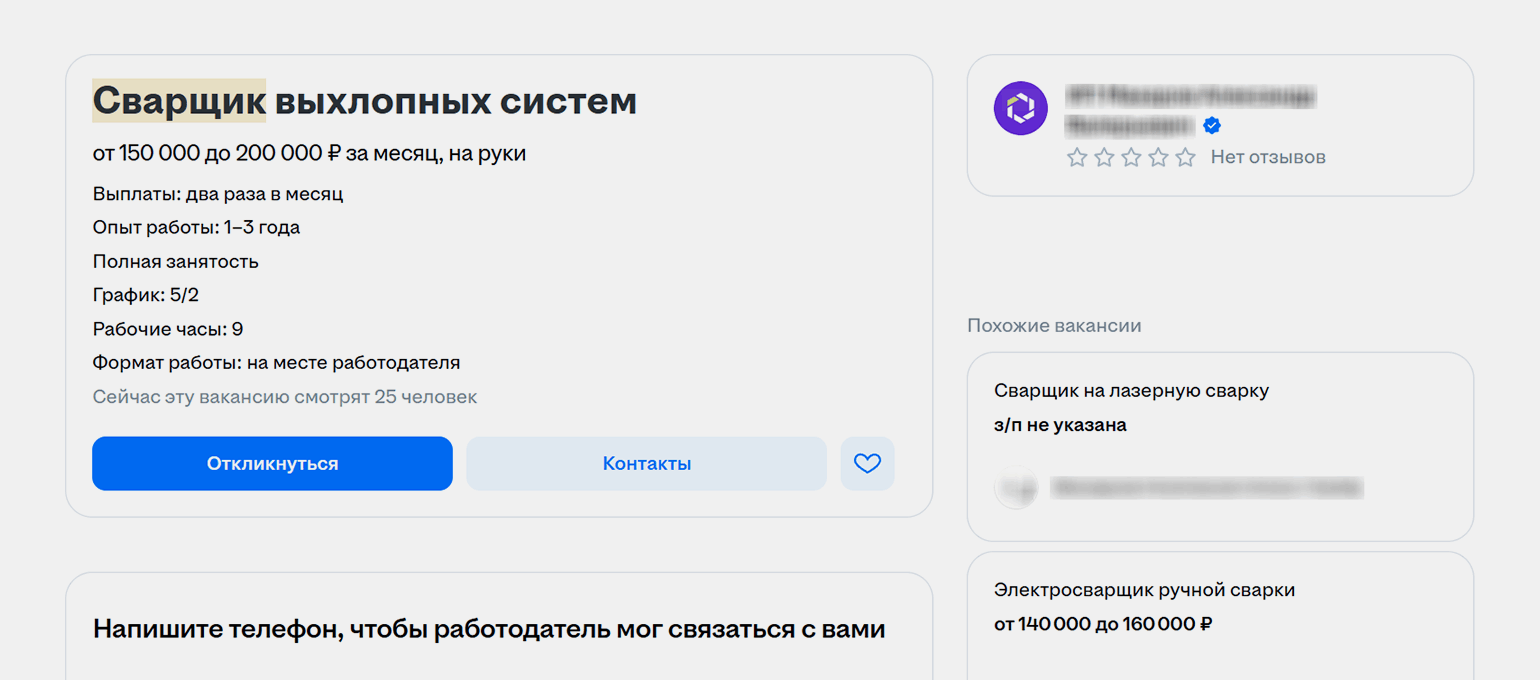Open employer Контакты
This screenshot has width=1540, height=680.
(646, 464)
